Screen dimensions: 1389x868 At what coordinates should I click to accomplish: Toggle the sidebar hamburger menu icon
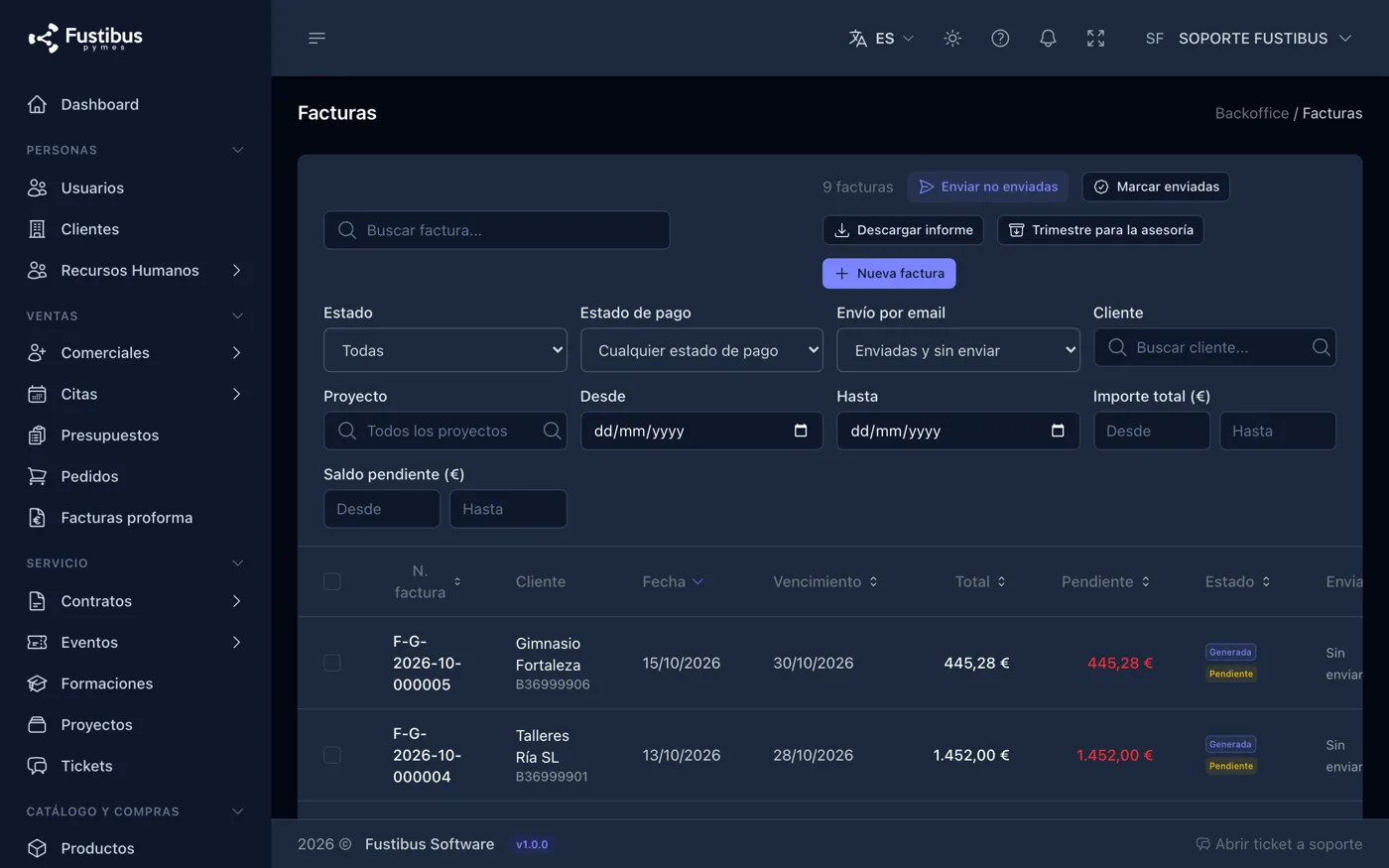click(x=316, y=38)
